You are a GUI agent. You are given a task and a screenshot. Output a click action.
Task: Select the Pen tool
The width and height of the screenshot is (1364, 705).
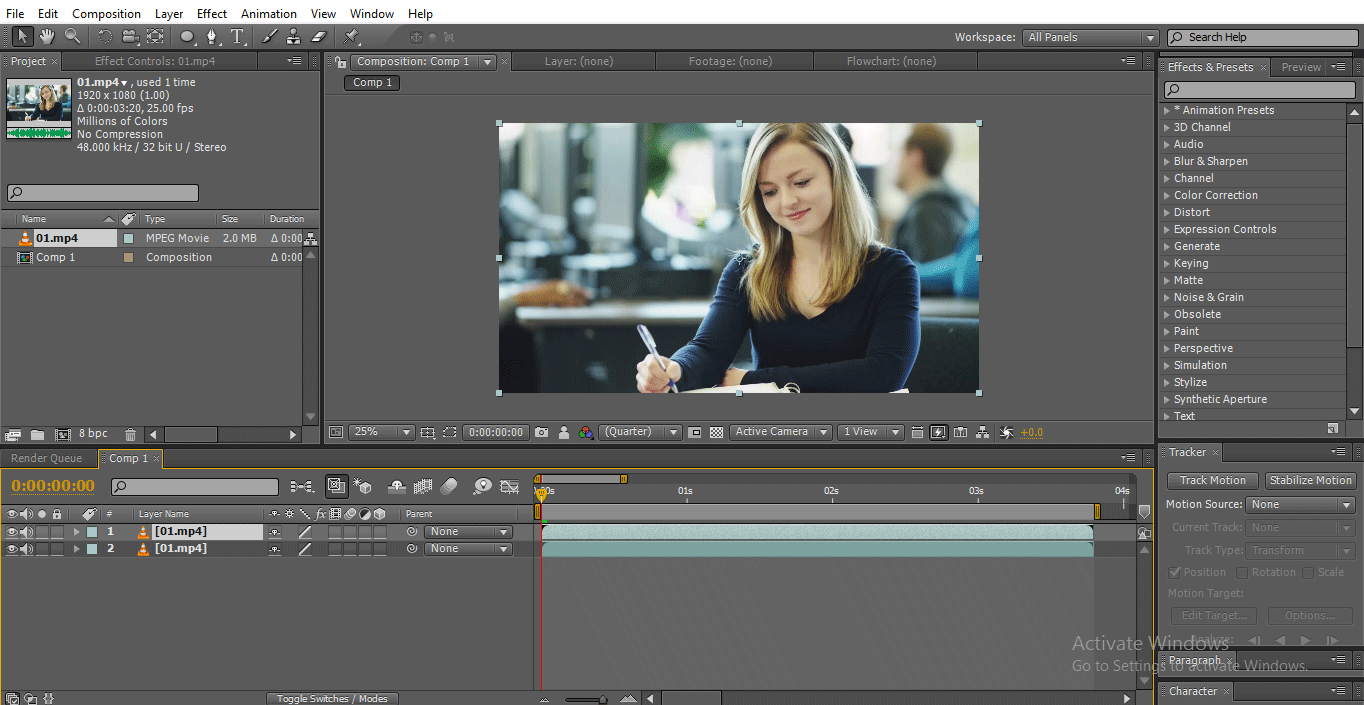pyautogui.click(x=212, y=37)
